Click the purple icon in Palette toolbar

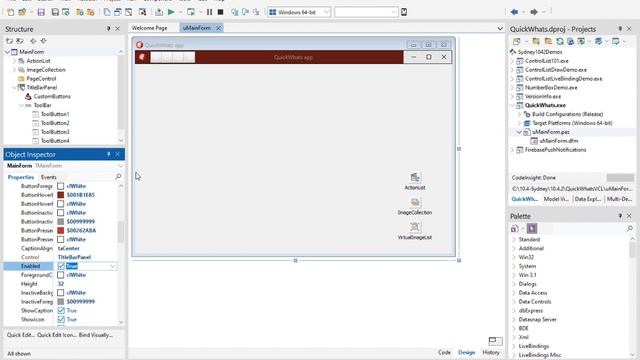[532, 229]
